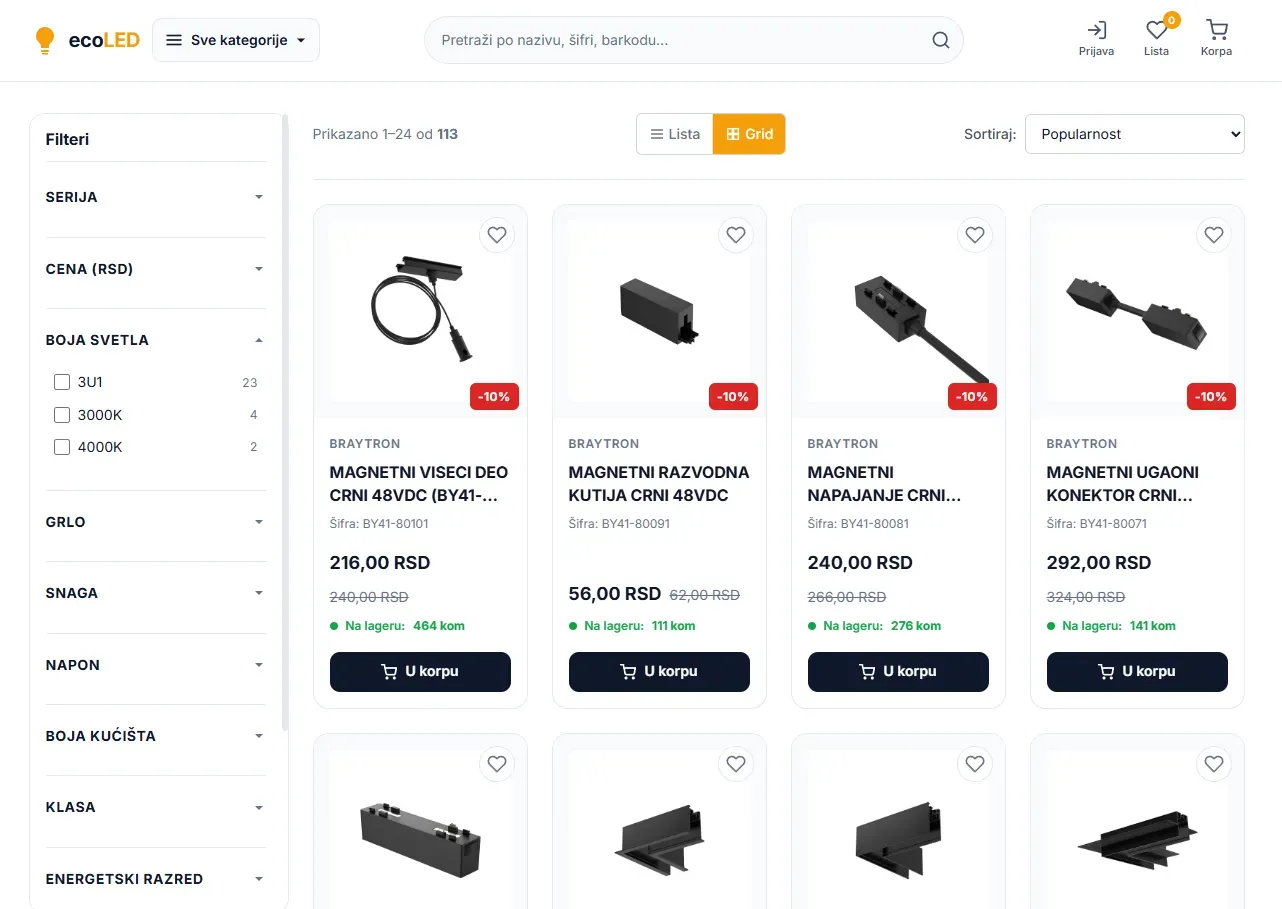Click BRAYTRON brand above MAGNETNI VISECI DEO

365,444
